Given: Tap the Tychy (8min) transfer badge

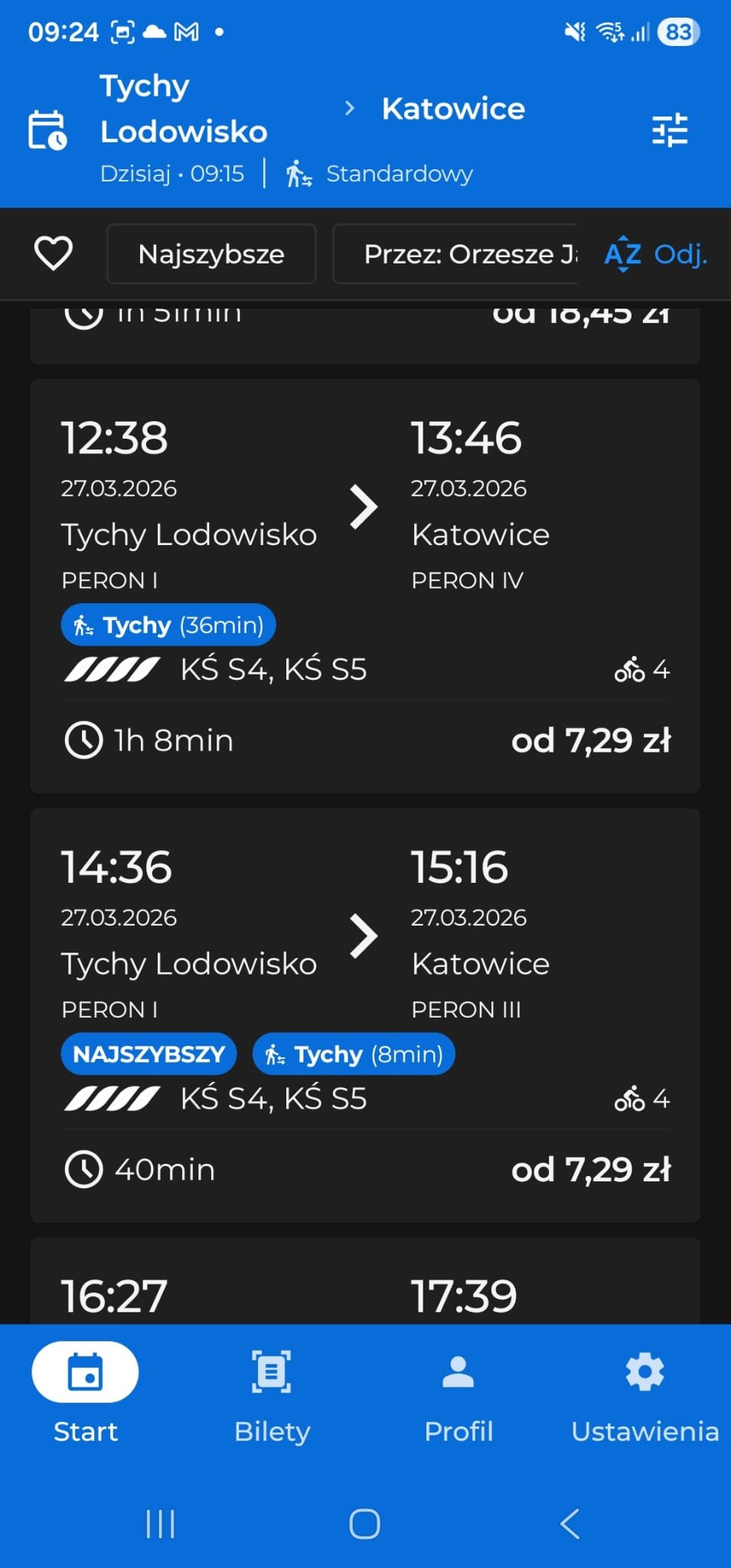Looking at the screenshot, I should coord(354,1054).
